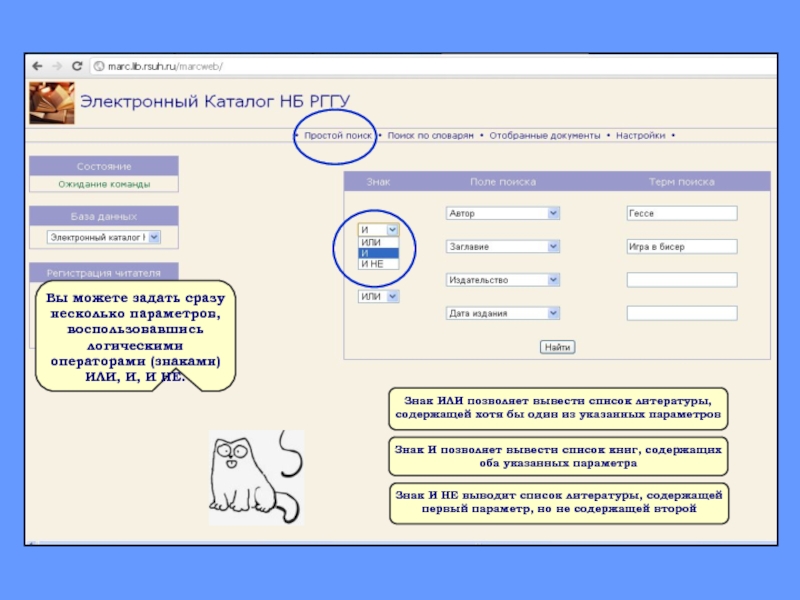The width and height of the screenshot is (800, 600).
Task: Click the Ожидание команды status text
Action: [x=104, y=184]
